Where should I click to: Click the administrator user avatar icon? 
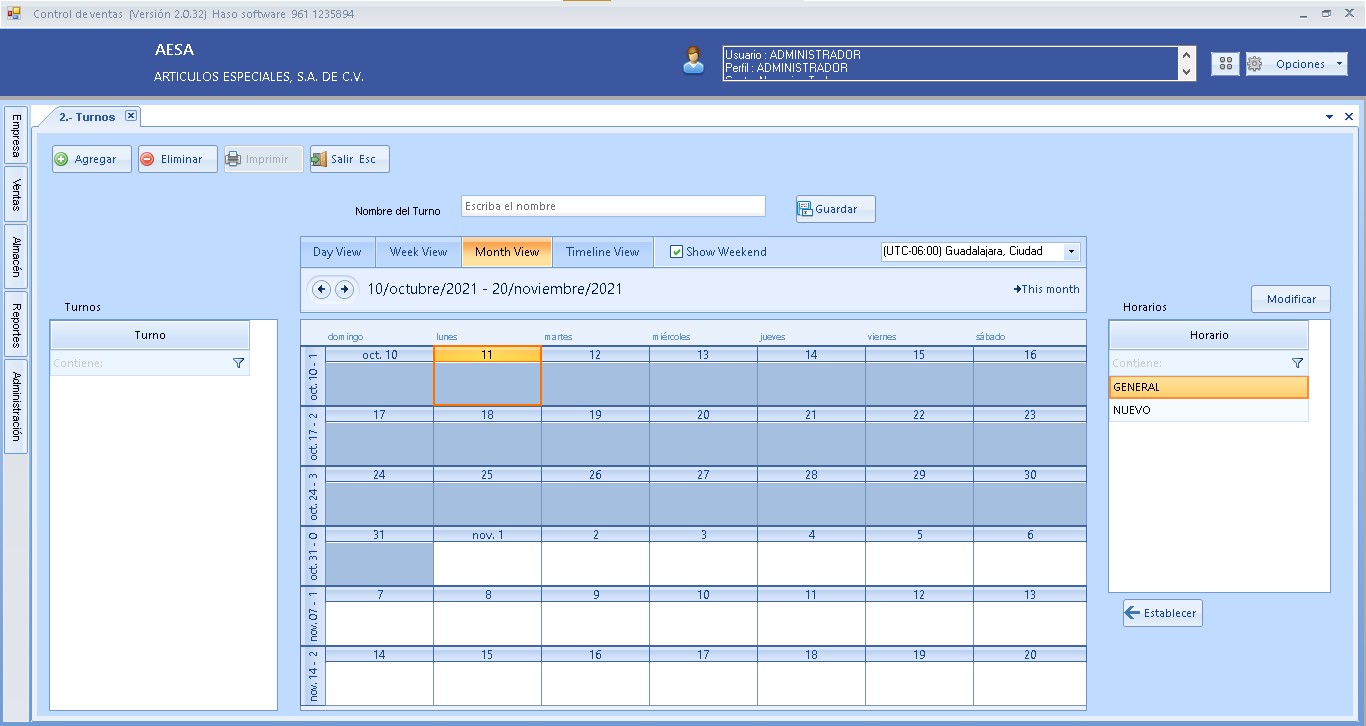[x=693, y=60]
